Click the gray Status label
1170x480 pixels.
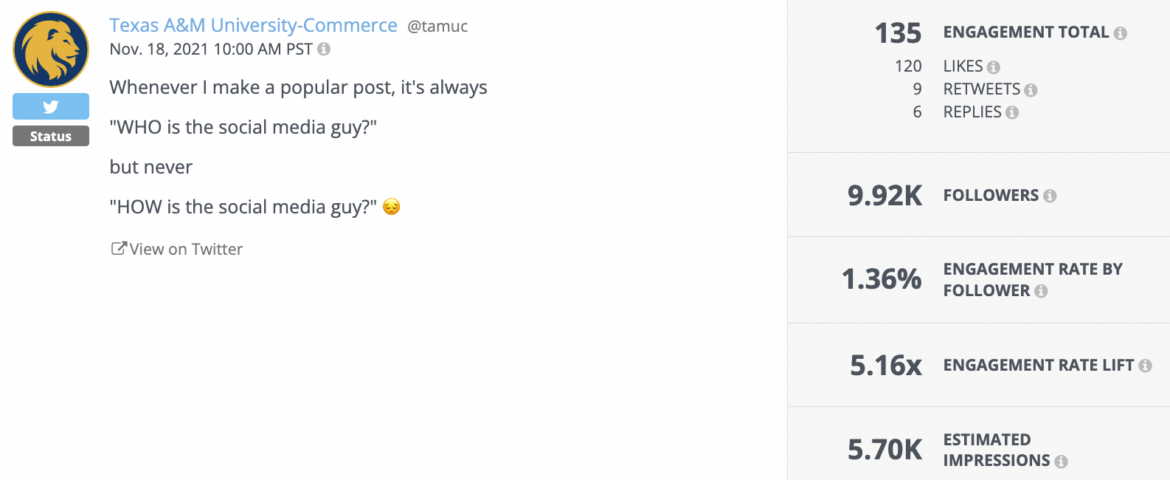click(x=51, y=137)
